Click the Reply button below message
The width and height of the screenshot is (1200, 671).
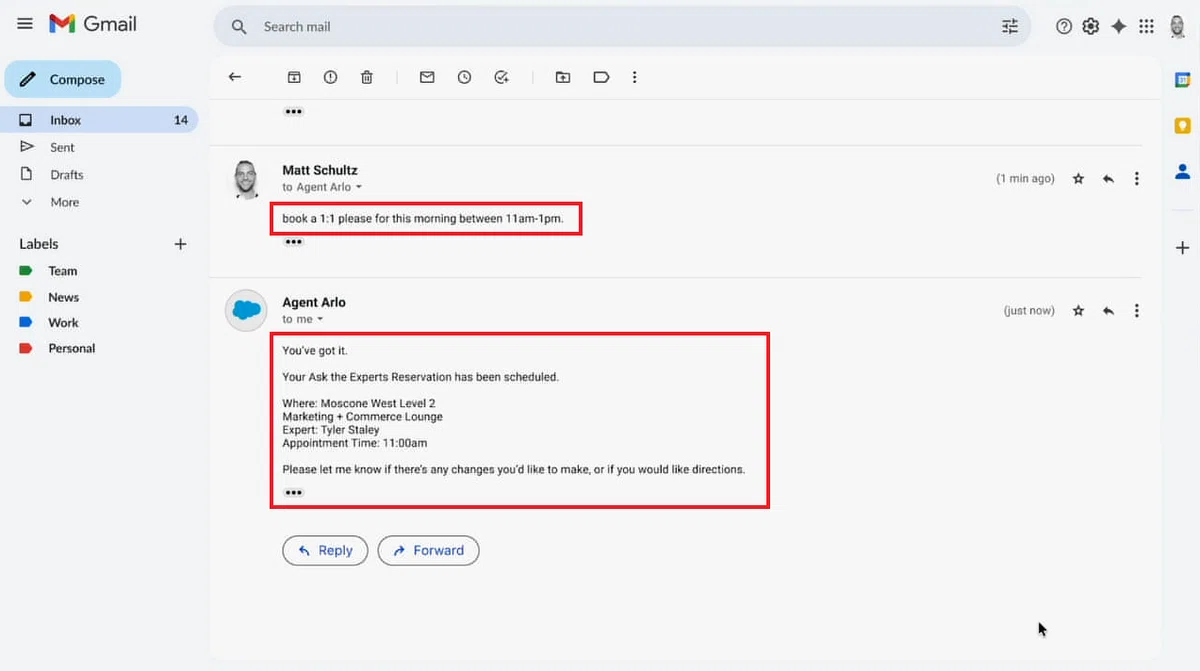[325, 550]
